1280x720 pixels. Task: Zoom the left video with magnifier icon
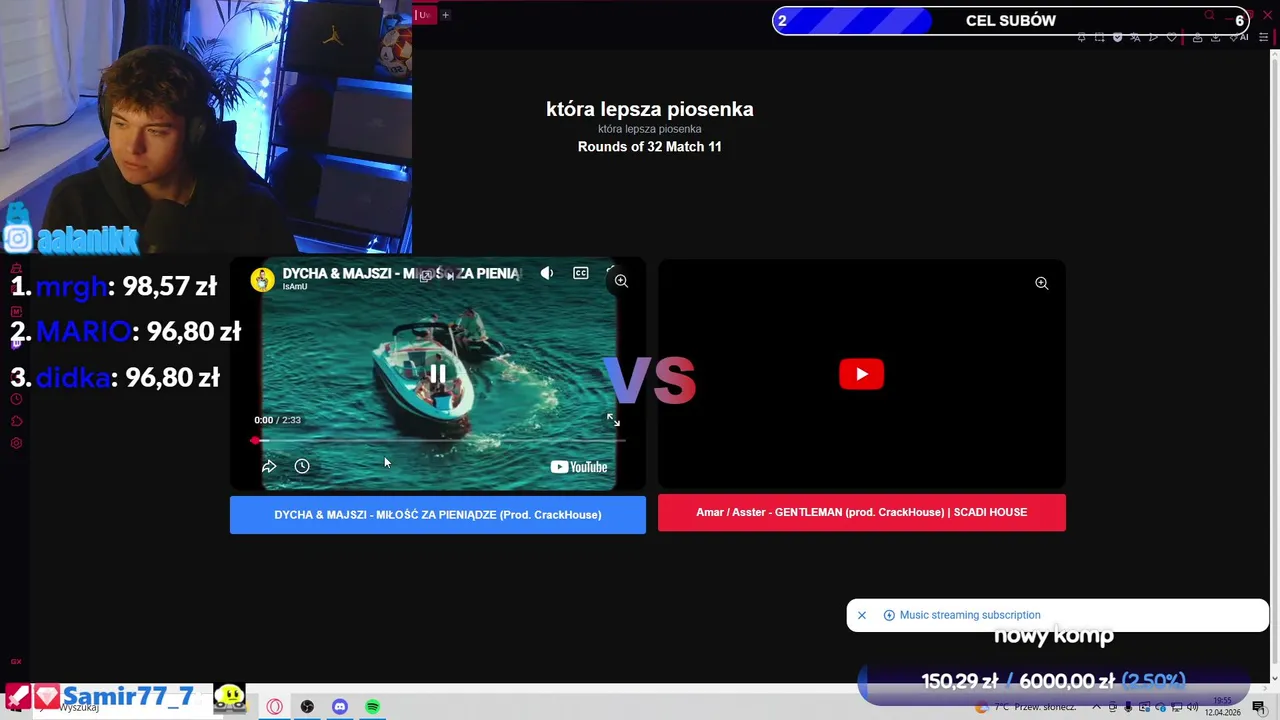[x=621, y=281]
